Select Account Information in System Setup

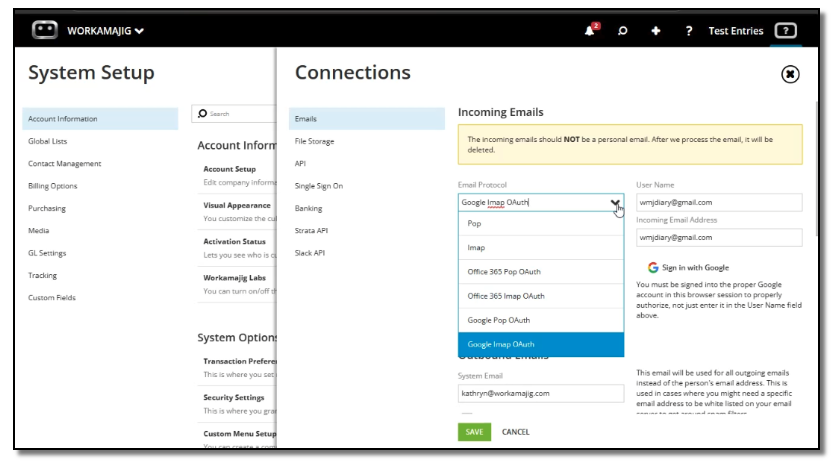[100, 119]
